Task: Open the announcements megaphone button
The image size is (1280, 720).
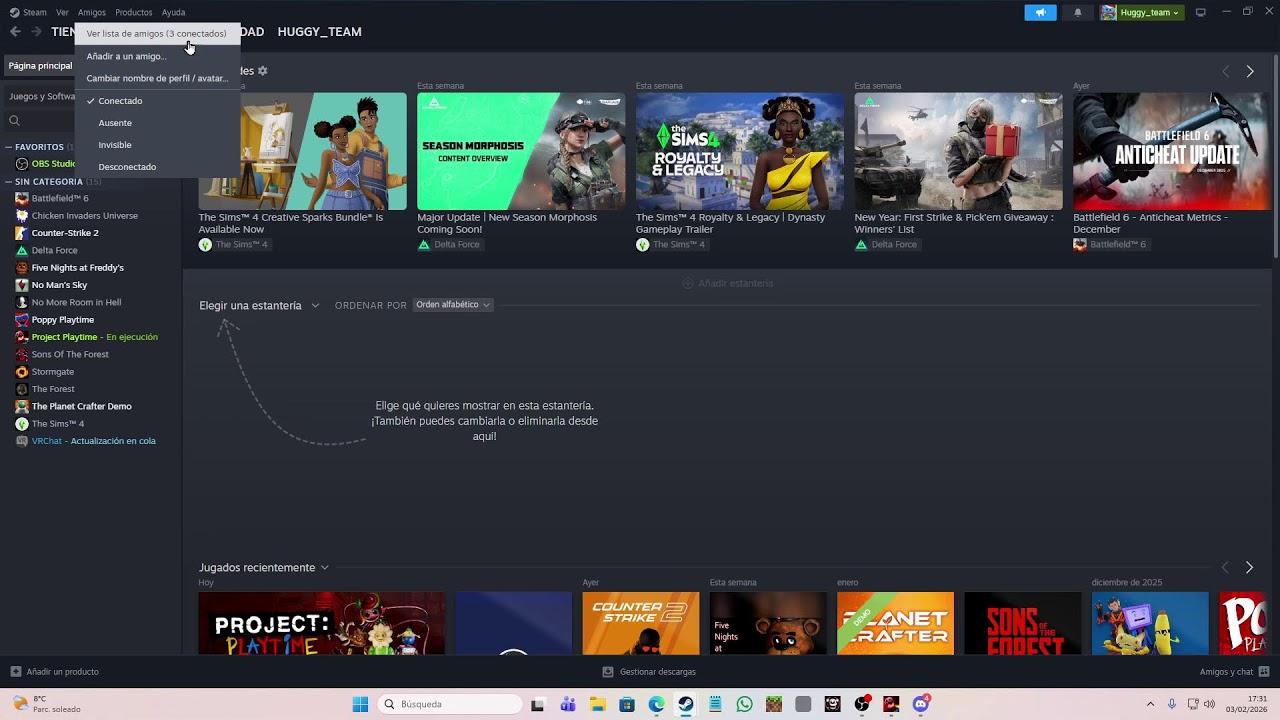Action: [1040, 12]
